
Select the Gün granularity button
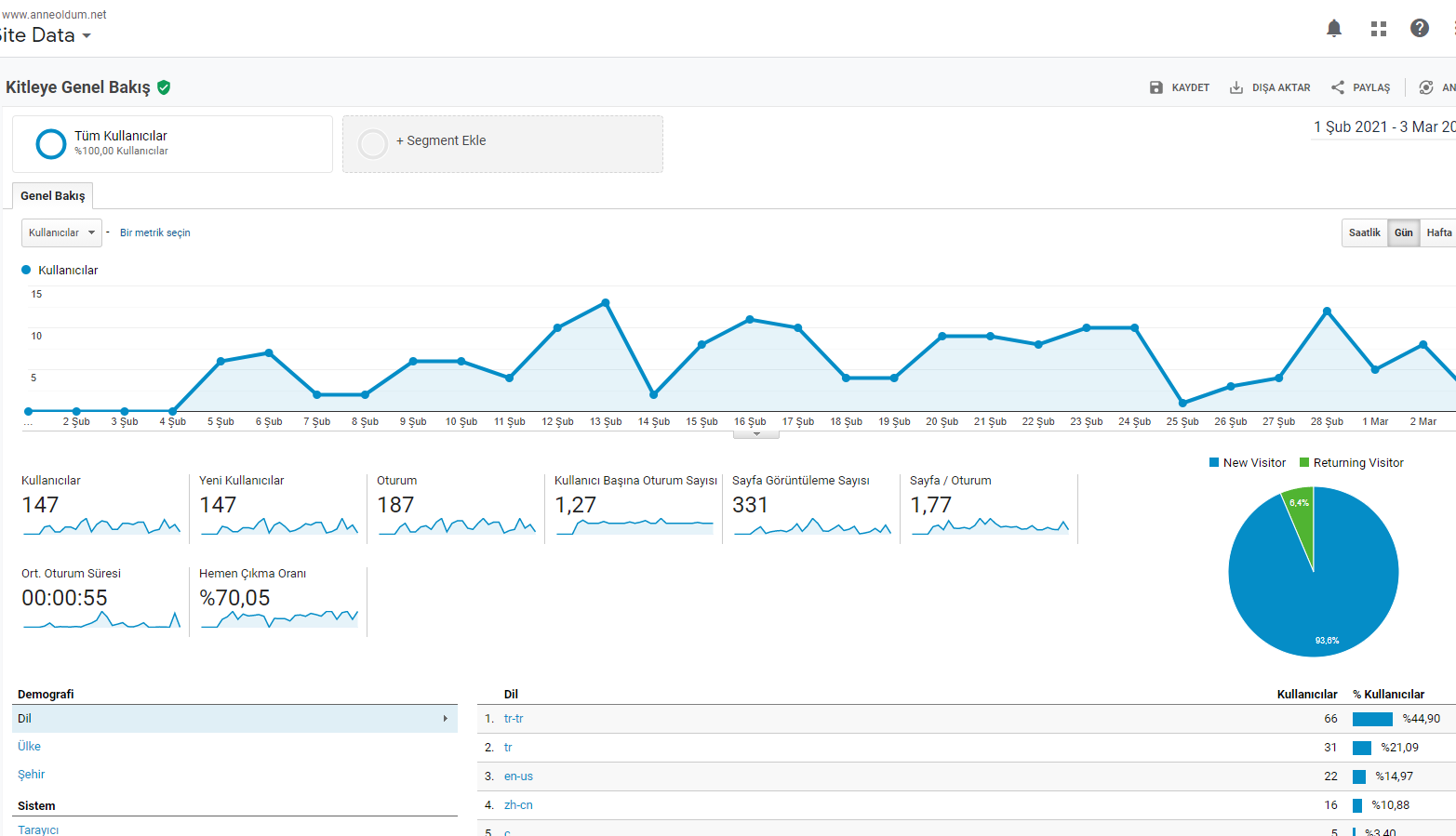1403,232
